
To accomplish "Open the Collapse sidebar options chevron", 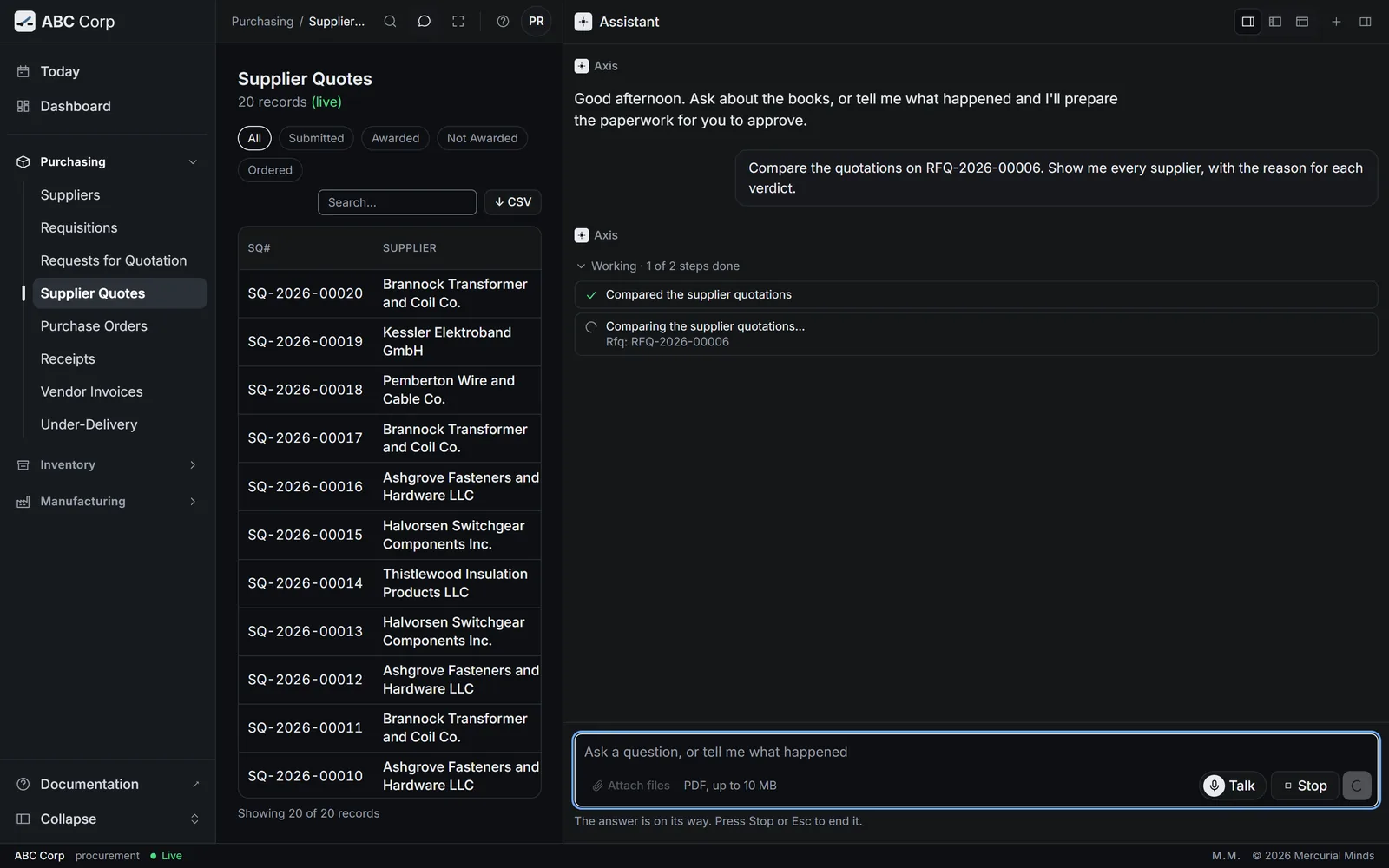I will click(194, 819).
